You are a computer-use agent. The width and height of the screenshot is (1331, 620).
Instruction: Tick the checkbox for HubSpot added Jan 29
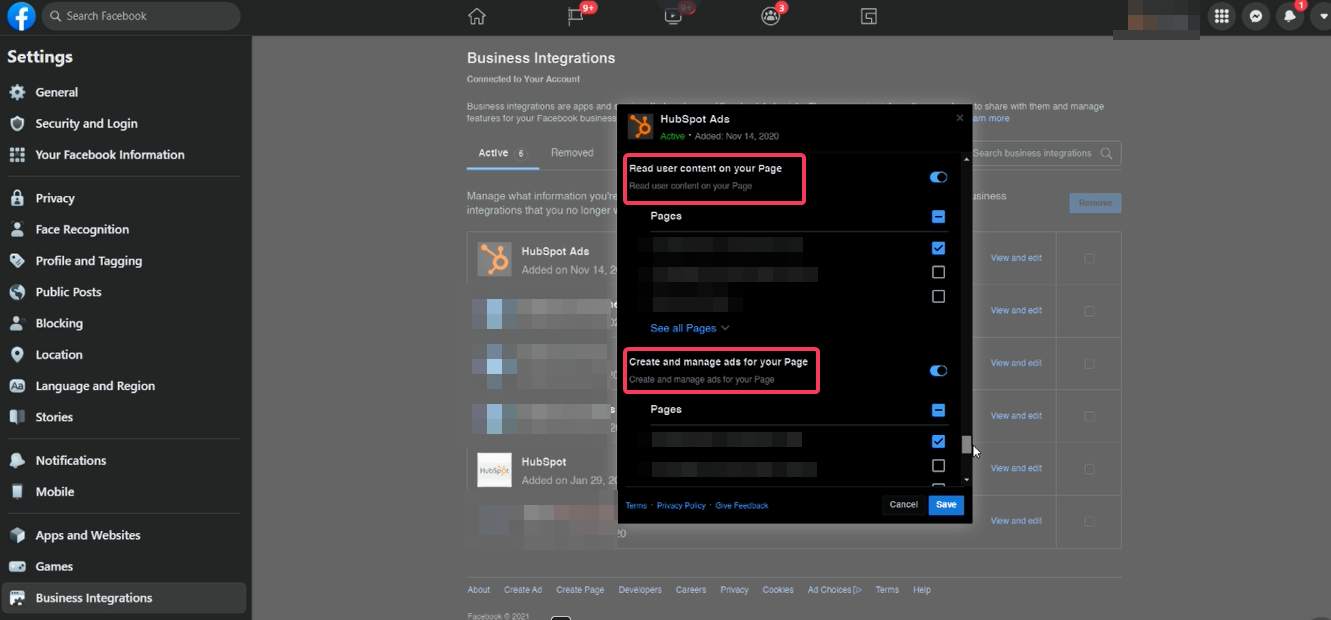coord(1089,468)
